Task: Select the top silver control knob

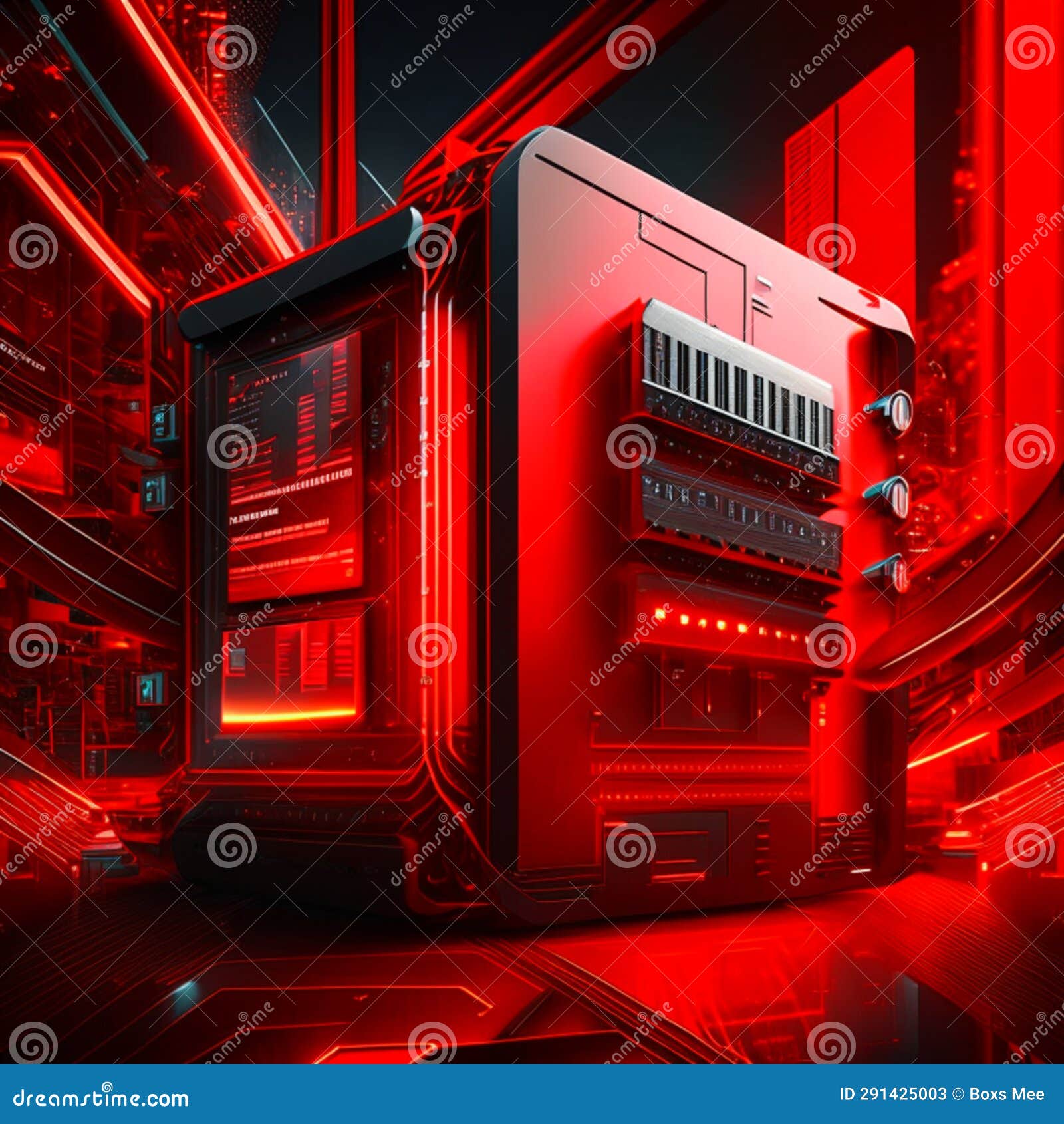Action: [901, 411]
